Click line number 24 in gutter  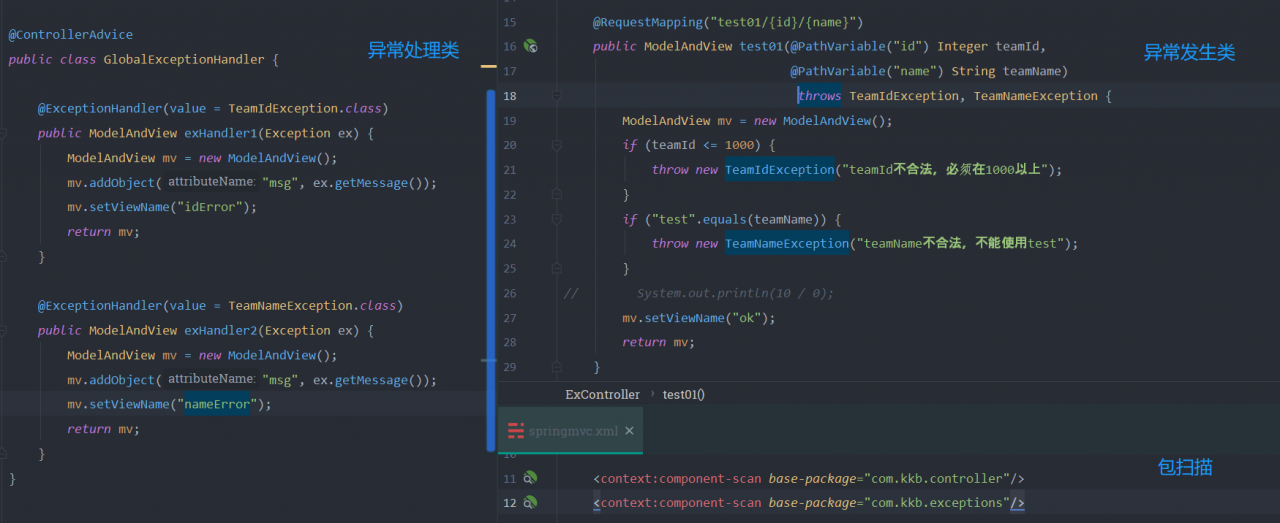[510, 244]
